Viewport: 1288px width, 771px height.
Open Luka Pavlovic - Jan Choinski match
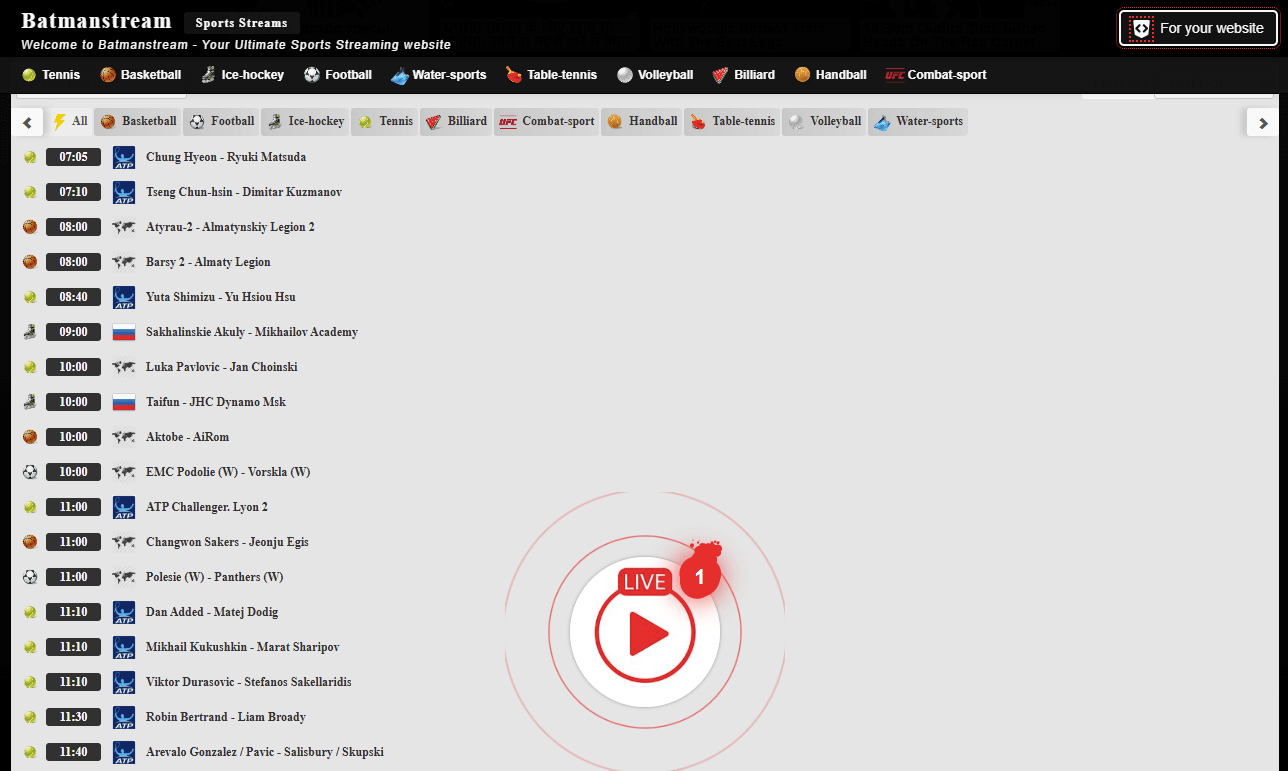click(x=221, y=367)
